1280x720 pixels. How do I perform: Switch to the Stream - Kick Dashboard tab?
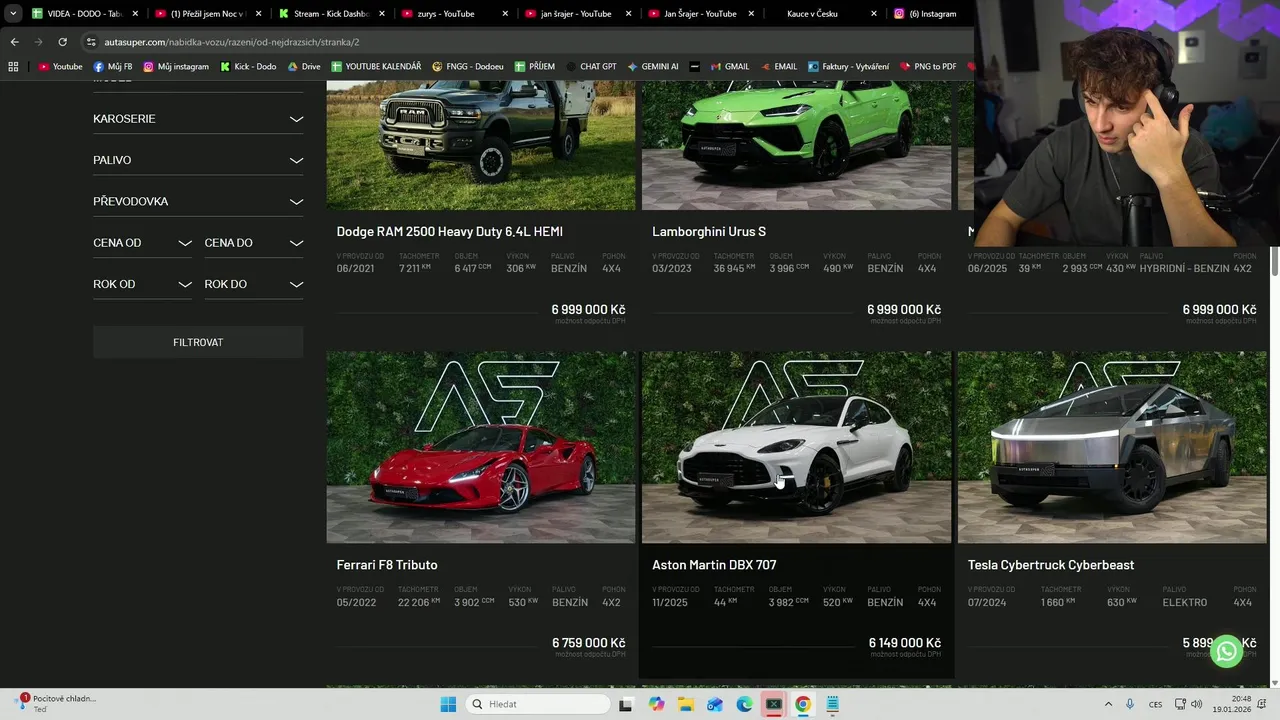[331, 14]
